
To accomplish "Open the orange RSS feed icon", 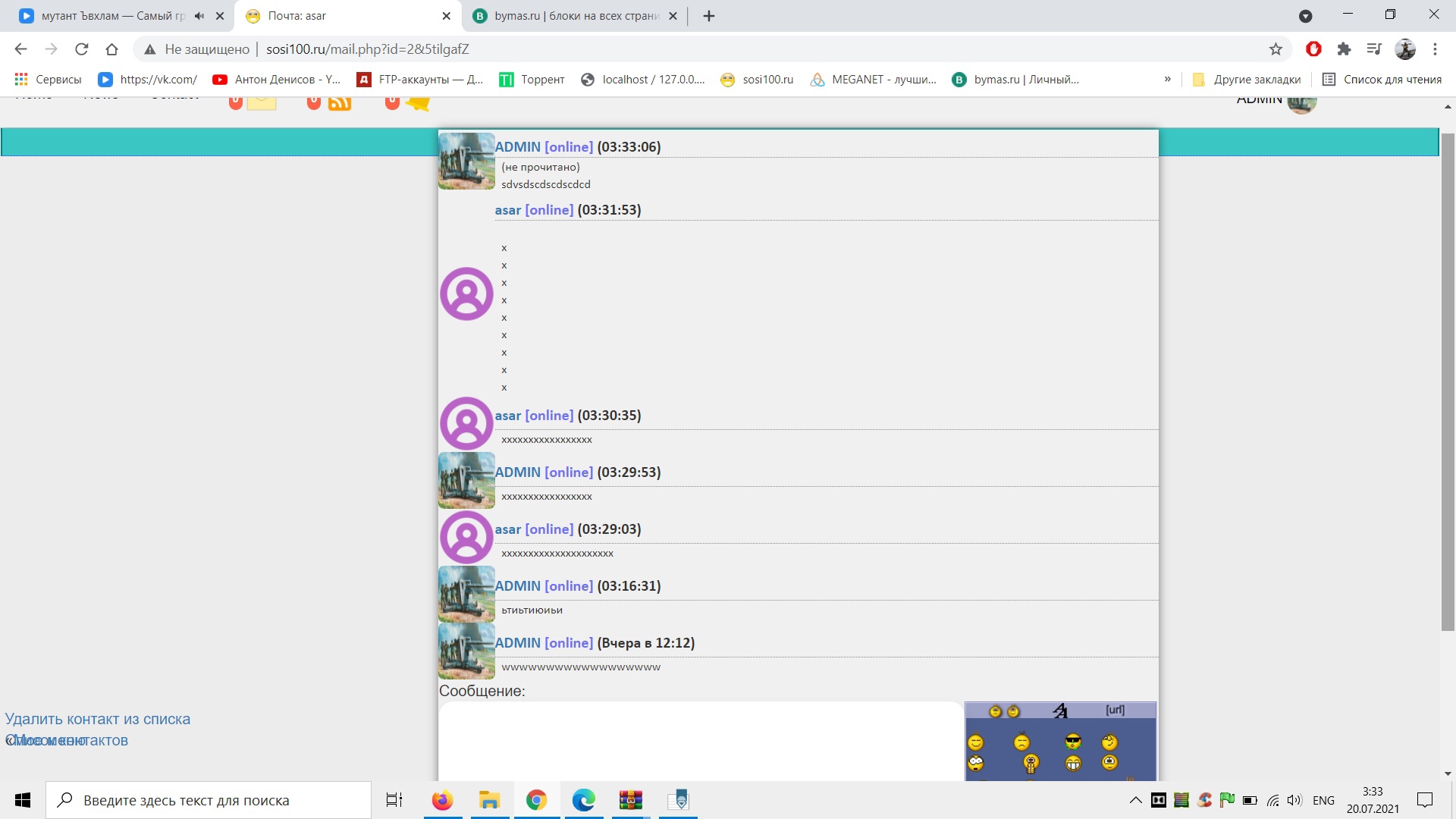I will (339, 103).
